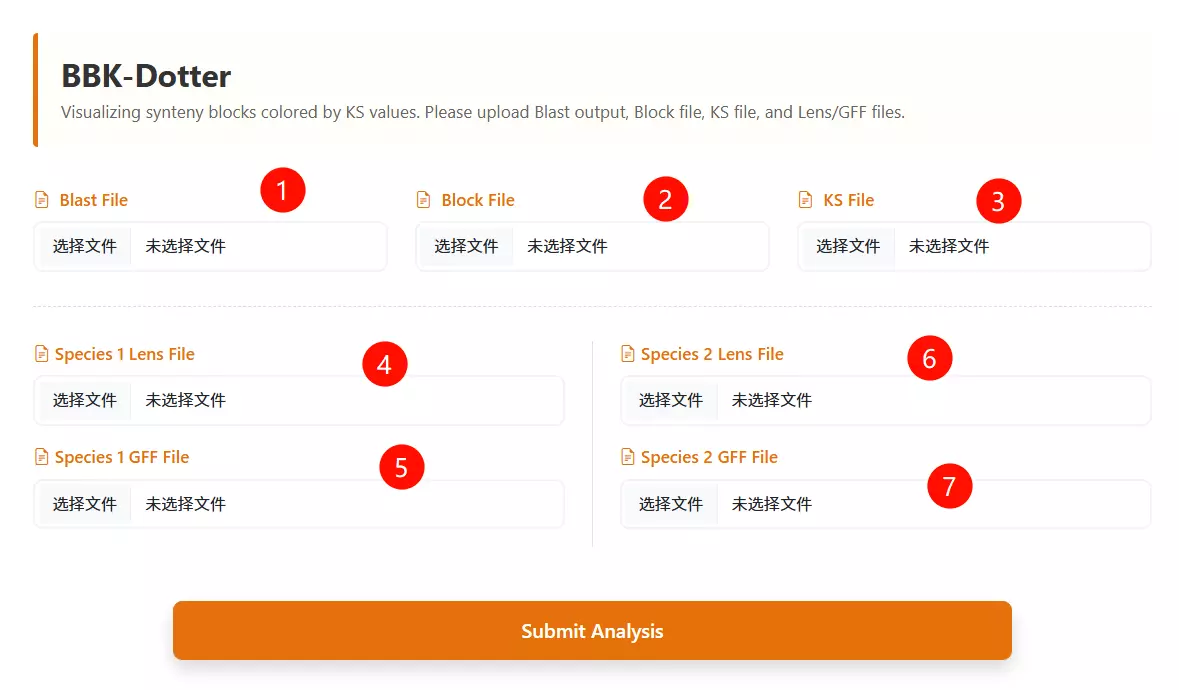Open file chooser for KS File
The image size is (1179, 690).
tap(848, 246)
